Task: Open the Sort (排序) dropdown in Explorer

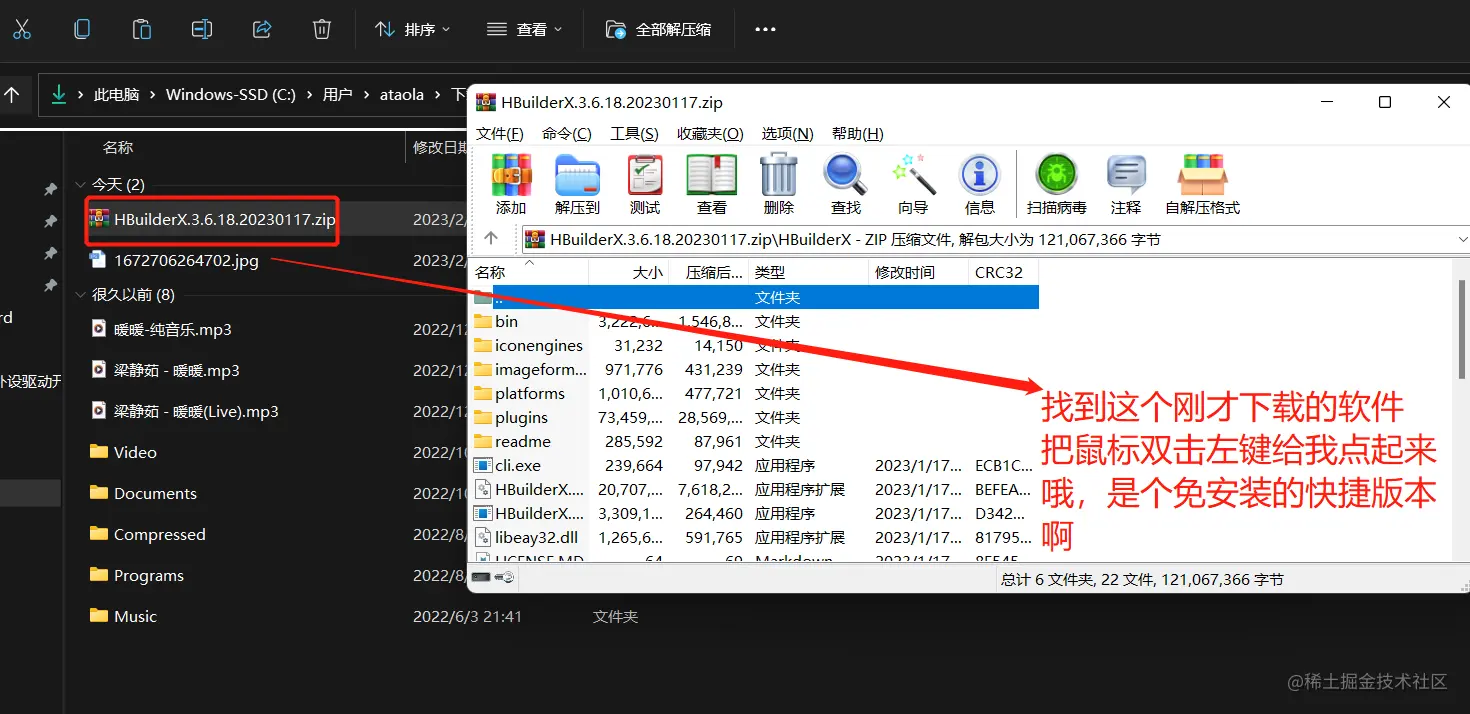Action: tap(413, 29)
